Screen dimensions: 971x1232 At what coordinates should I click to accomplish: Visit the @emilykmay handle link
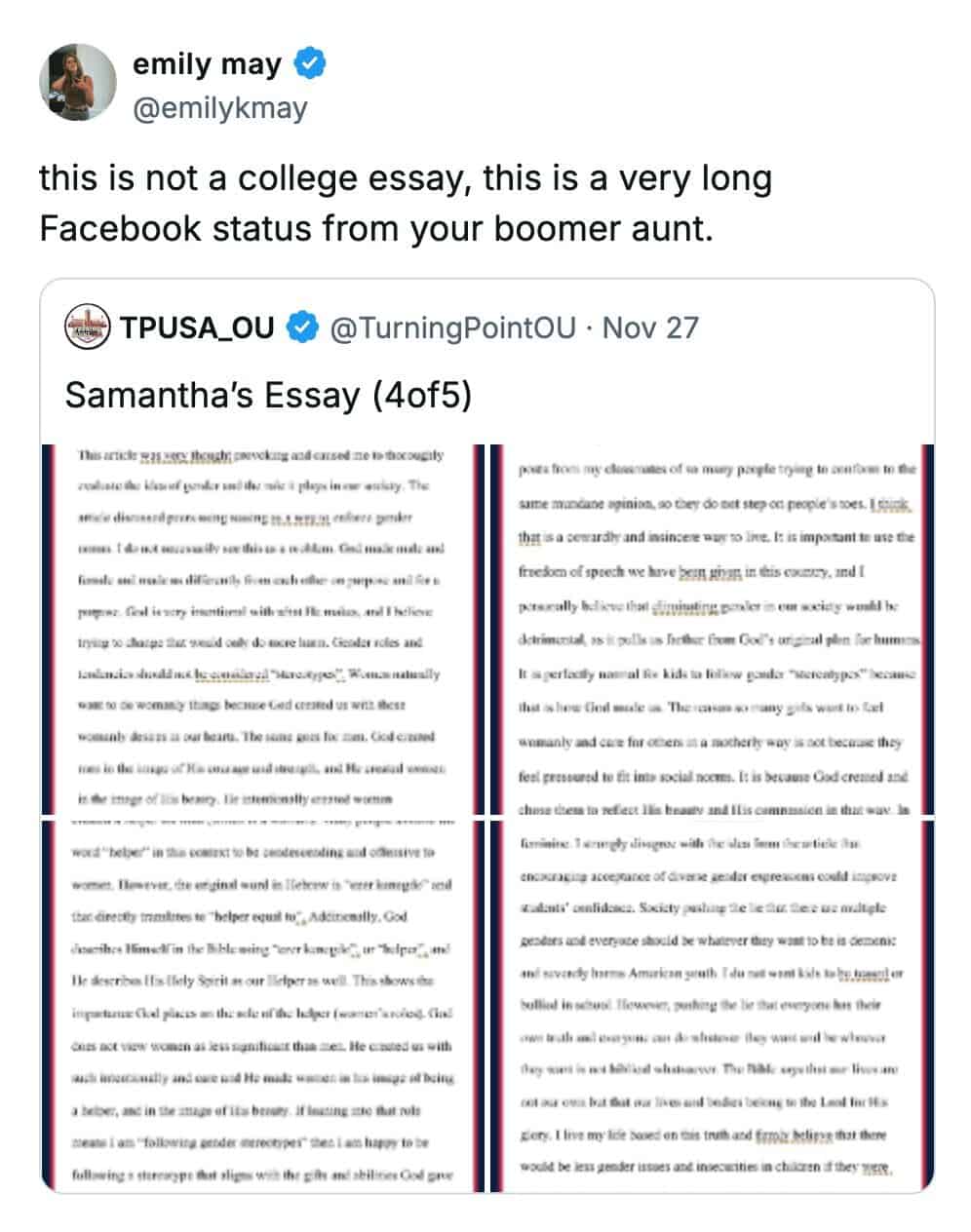pyautogui.click(x=219, y=108)
